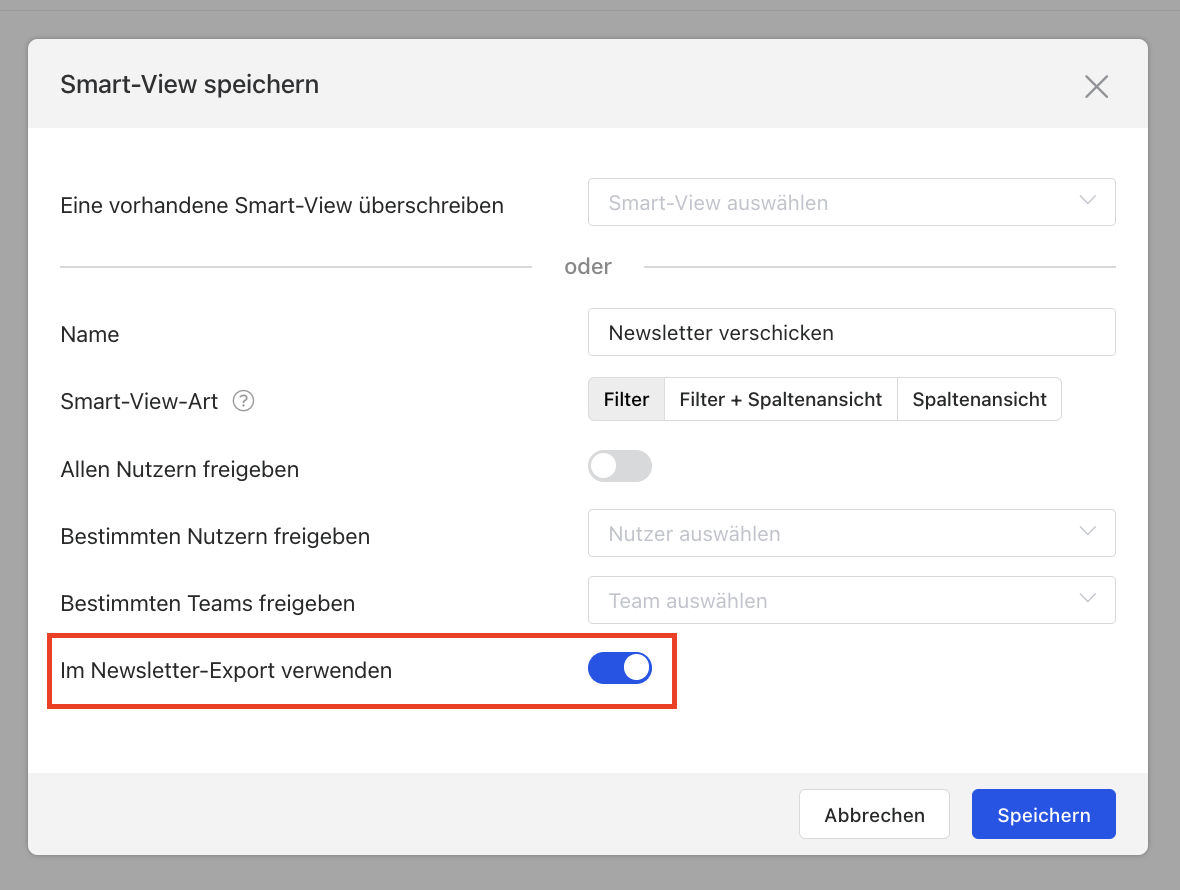Click the Smart-View speichern dialog title
Viewport: 1180px width, 890px height.
[x=189, y=85]
